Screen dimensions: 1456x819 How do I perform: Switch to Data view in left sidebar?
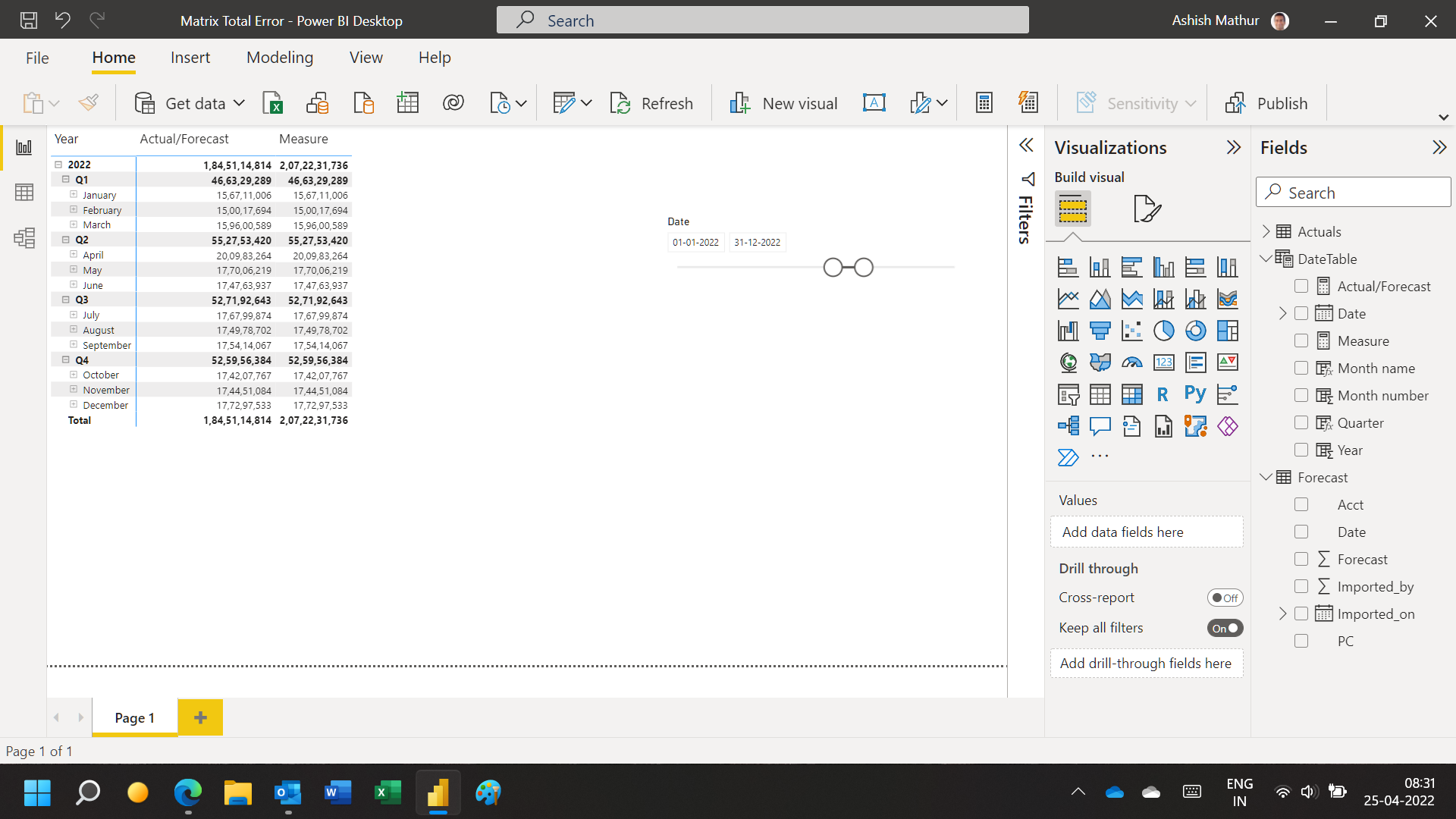point(24,193)
